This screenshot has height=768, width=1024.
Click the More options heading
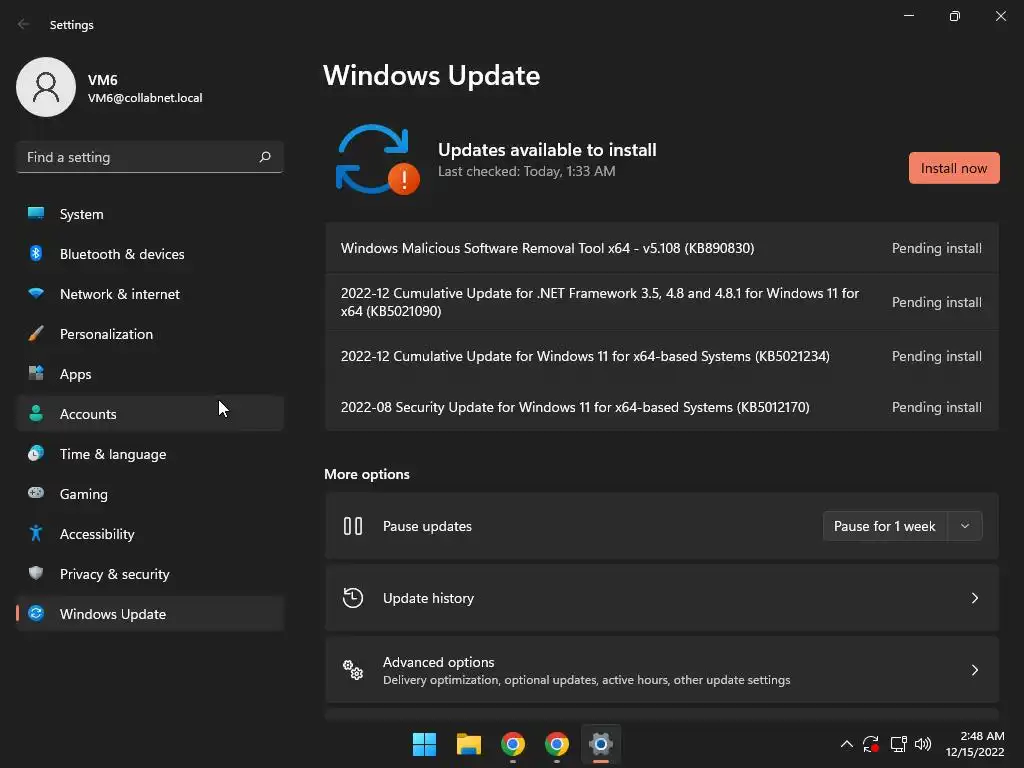click(x=367, y=474)
